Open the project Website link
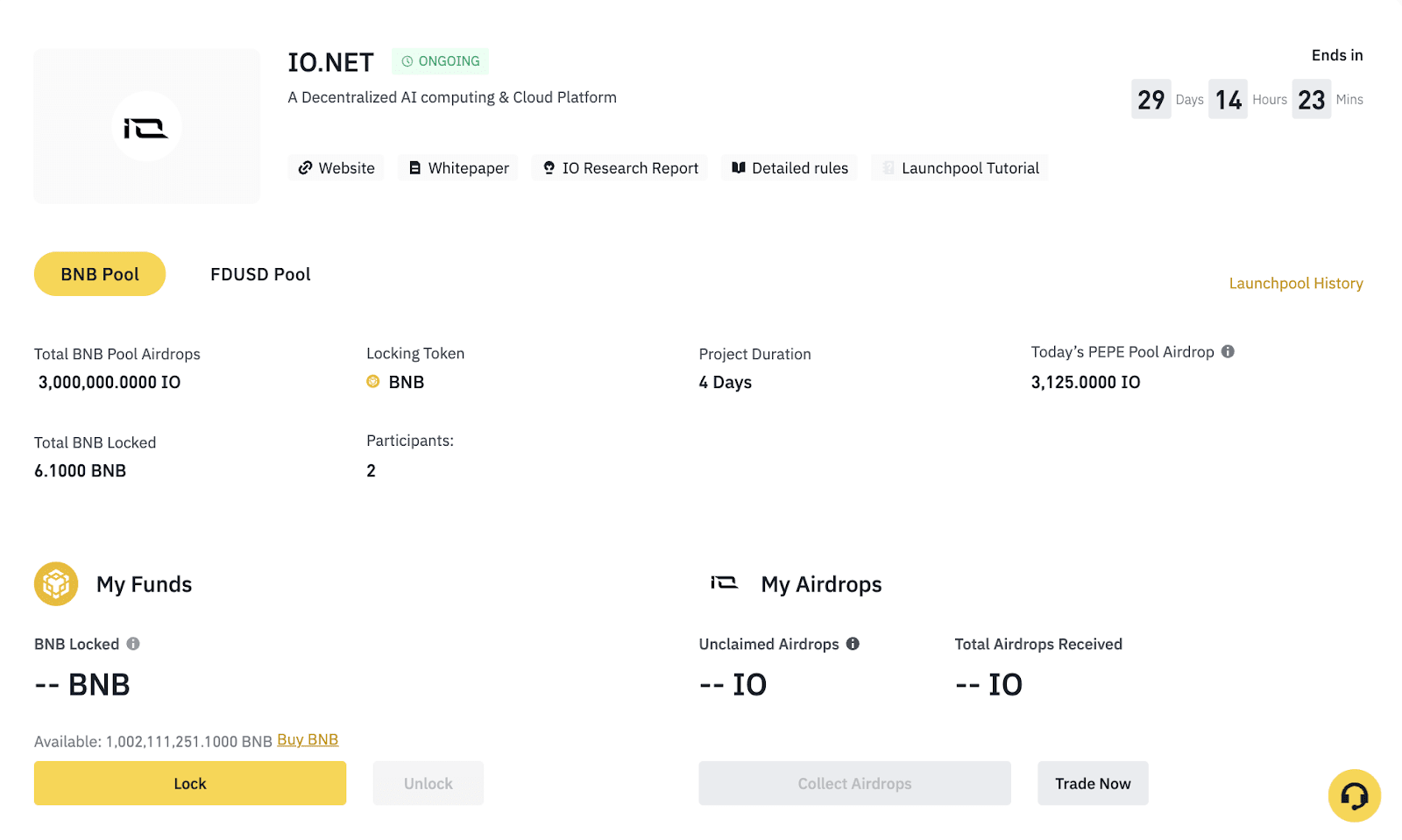The image size is (1402, 840). click(x=336, y=168)
